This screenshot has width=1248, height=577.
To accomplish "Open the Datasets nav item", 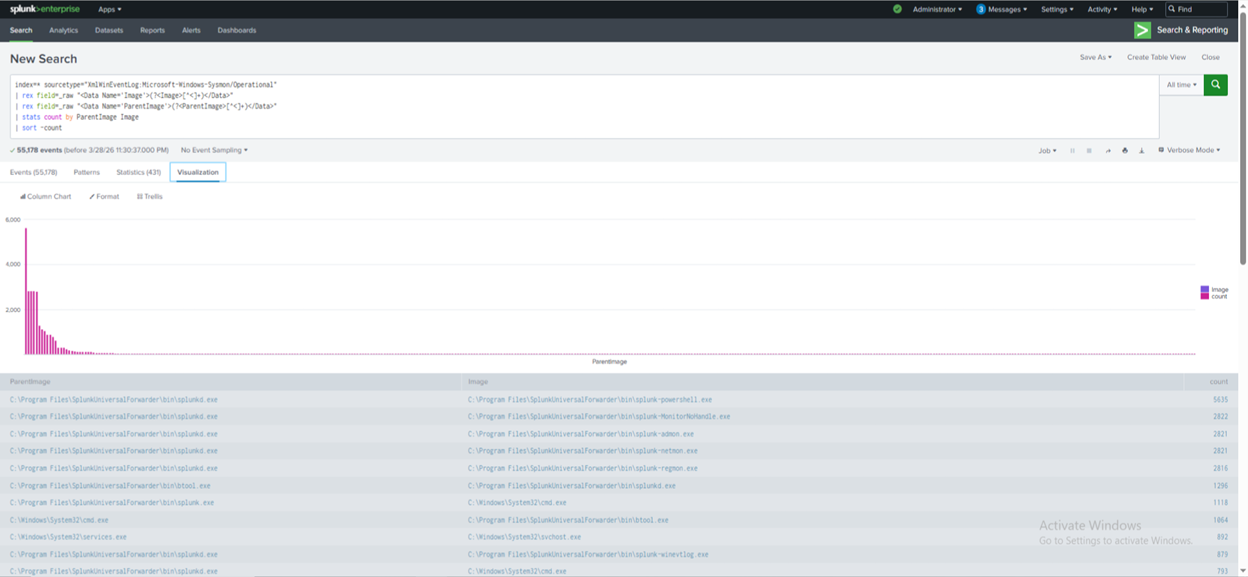I will click(x=109, y=30).
